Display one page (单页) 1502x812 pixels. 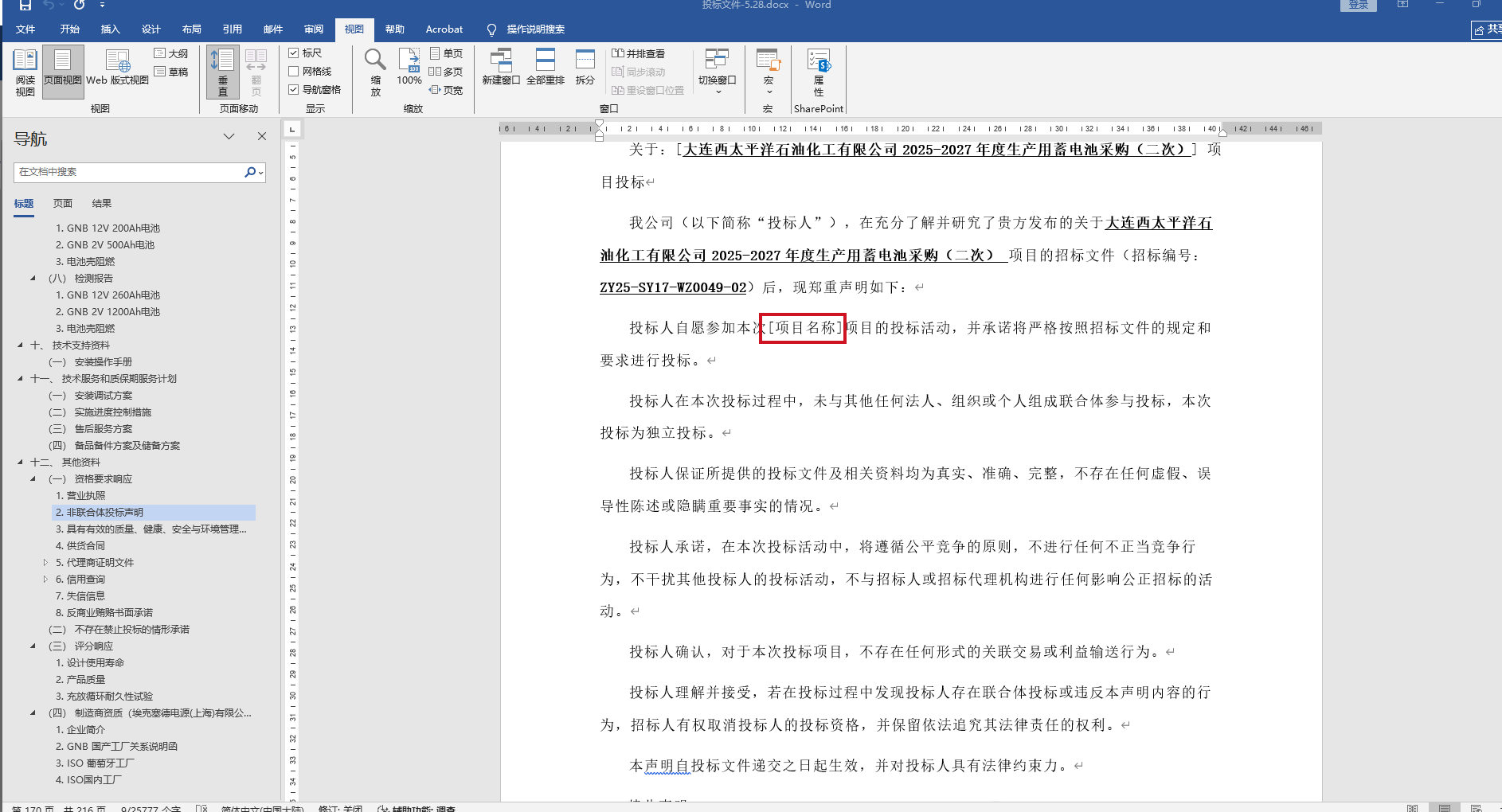[446, 53]
